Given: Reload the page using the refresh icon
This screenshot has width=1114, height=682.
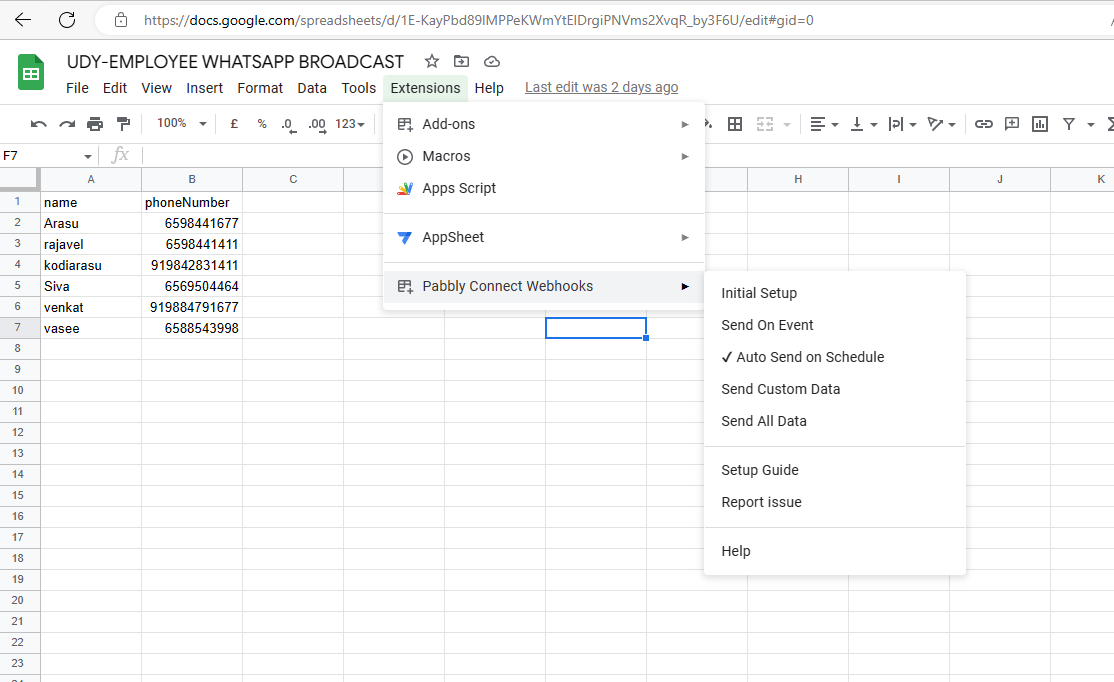Looking at the screenshot, I should (x=67, y=20).
